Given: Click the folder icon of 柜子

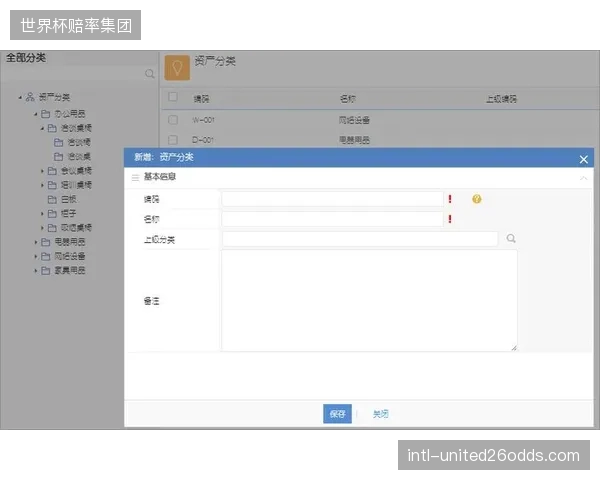Looking at the screenshot, I should 52,214.
